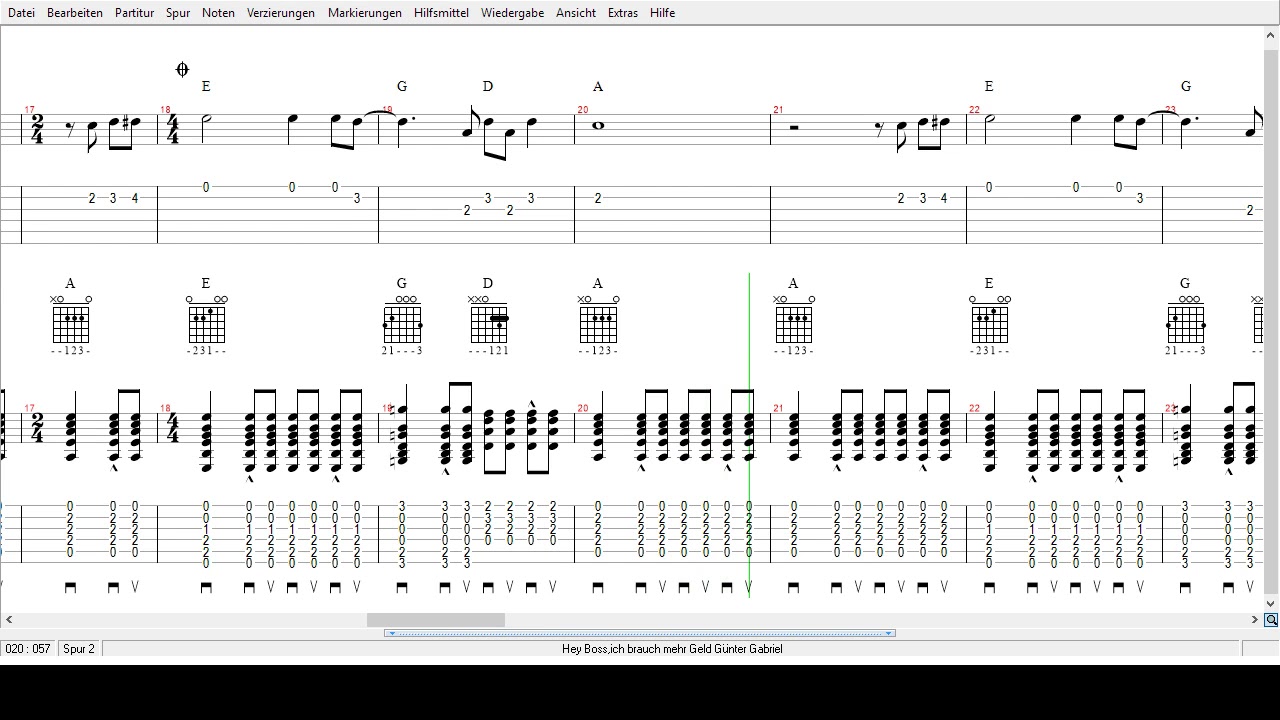Click the 4/4 time signature in top track

pos(173,129)
